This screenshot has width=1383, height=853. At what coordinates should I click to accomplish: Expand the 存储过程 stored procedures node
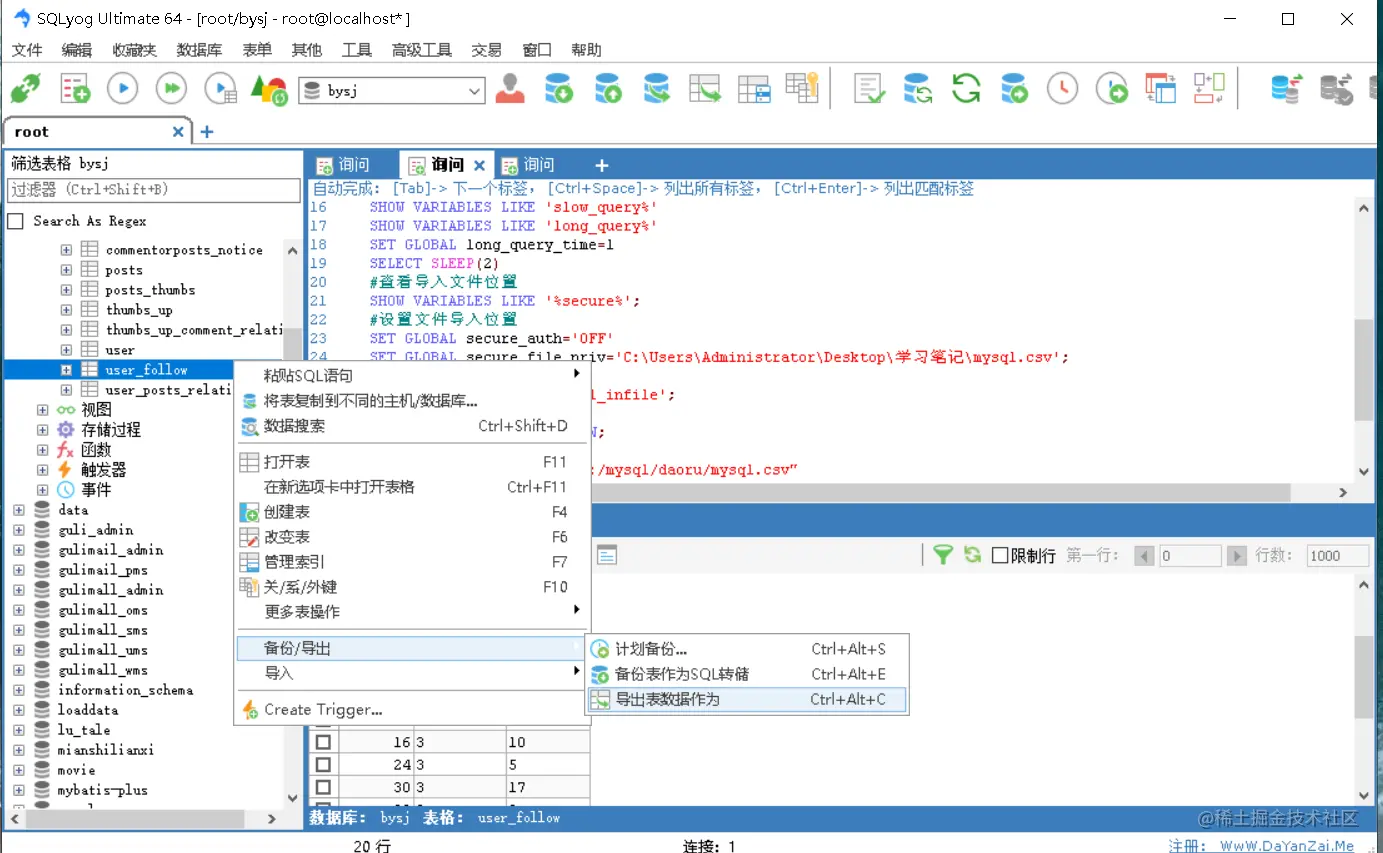pyautogui.click(x=42, y=430)
